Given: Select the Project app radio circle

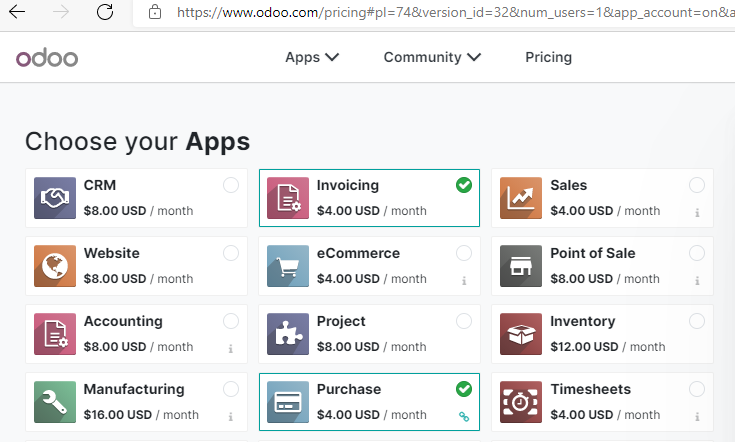Looking at the screenshot, I should click(x=464, y=321).
